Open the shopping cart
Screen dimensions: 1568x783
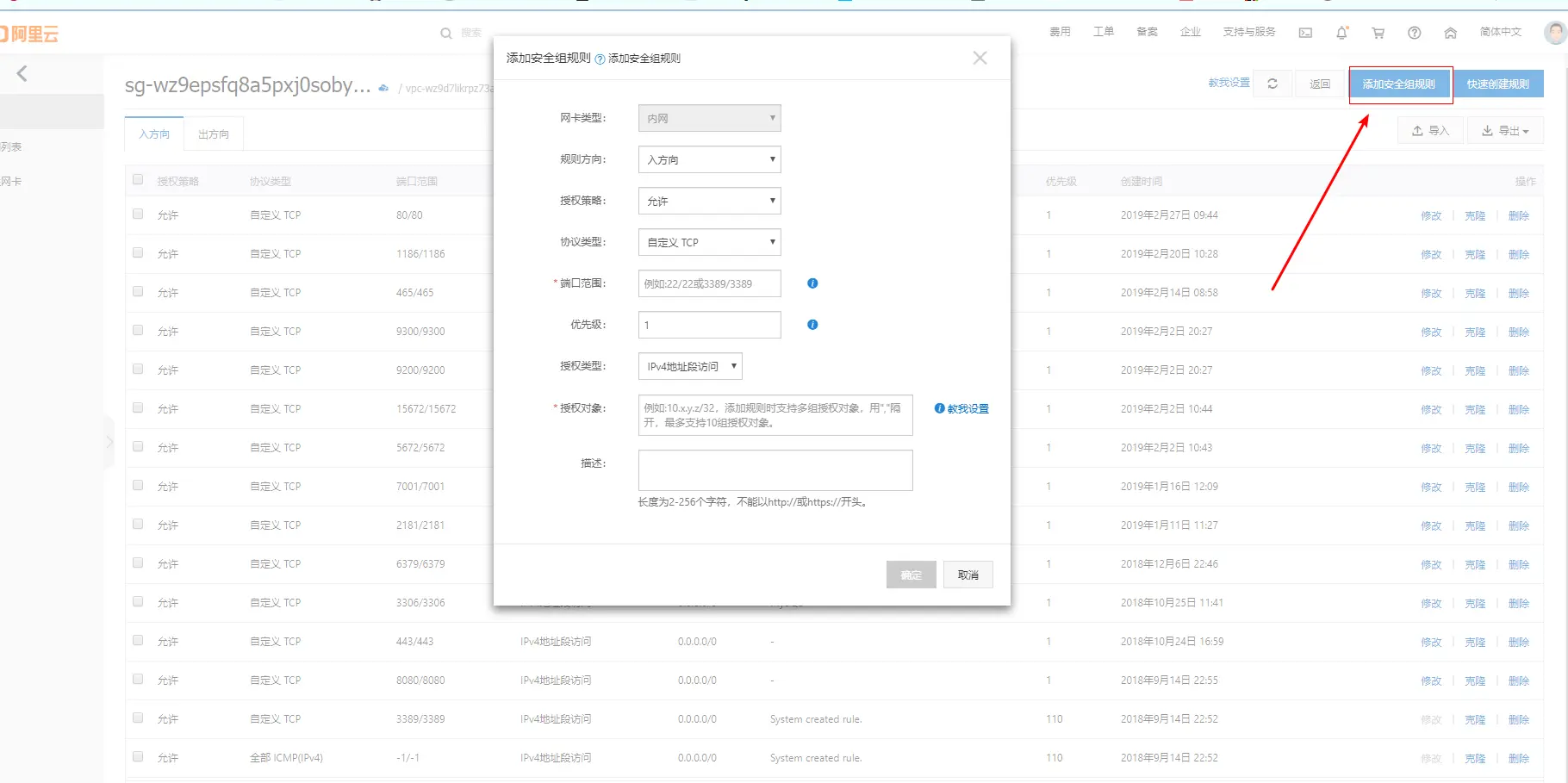(1378, 32)
